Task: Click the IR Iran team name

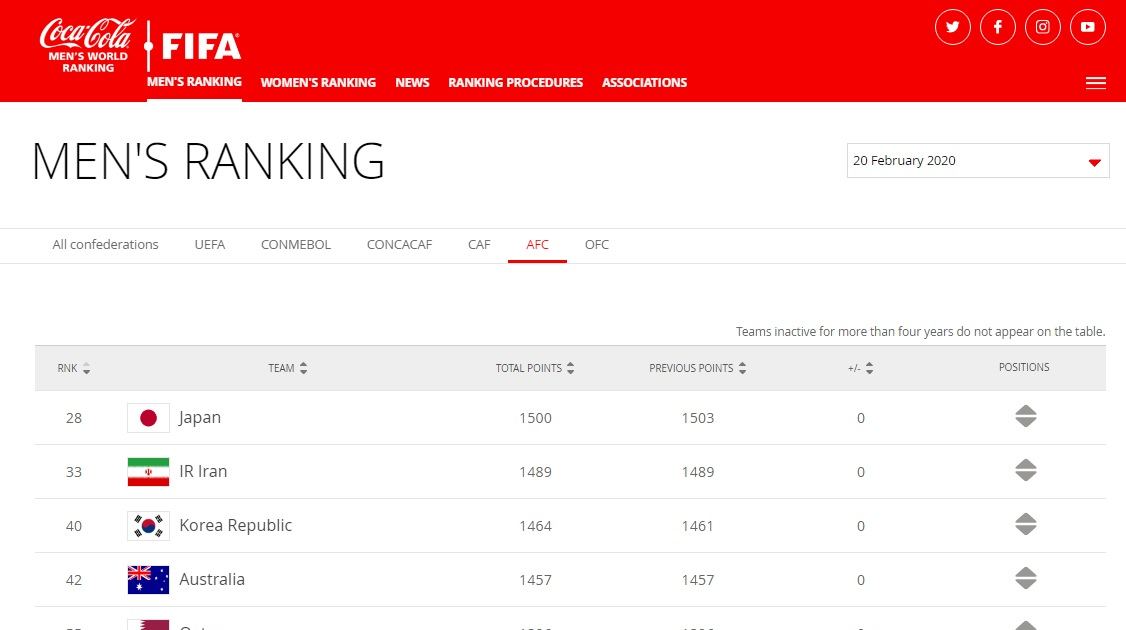Action: [203, 472]
